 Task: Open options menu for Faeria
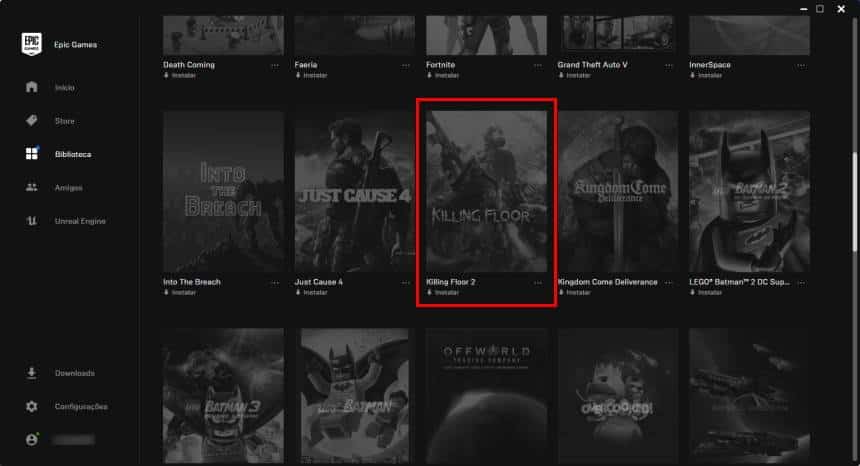pyautogui.click(x=406, y=66)
